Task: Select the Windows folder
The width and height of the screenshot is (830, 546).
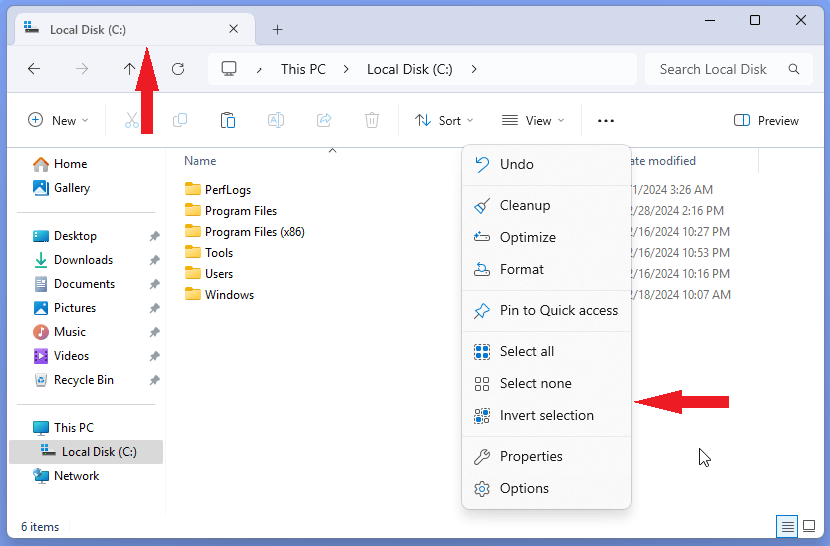Action: [x=219, y=295]
